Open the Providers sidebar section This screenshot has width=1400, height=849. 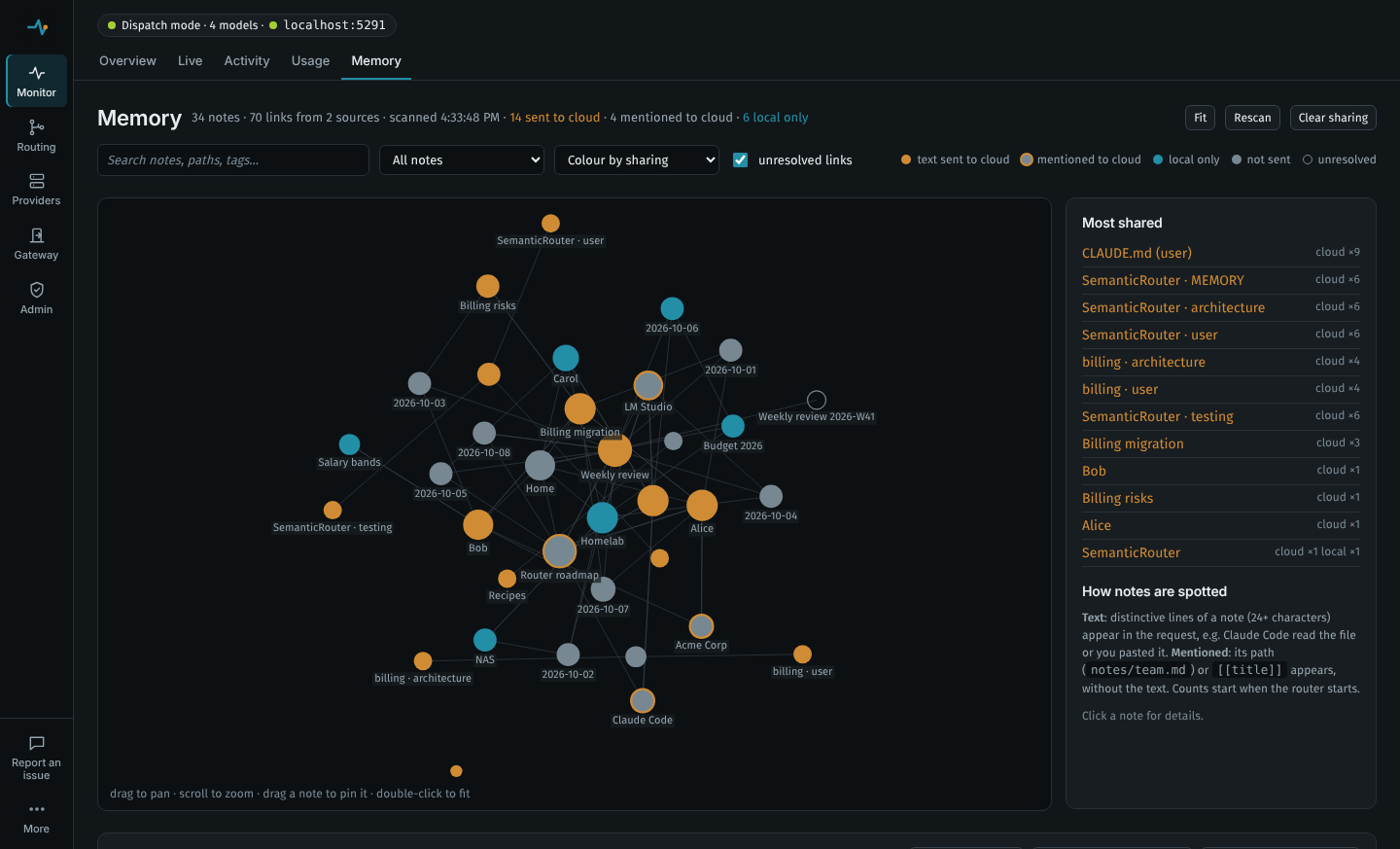click(x=36, y=190)
